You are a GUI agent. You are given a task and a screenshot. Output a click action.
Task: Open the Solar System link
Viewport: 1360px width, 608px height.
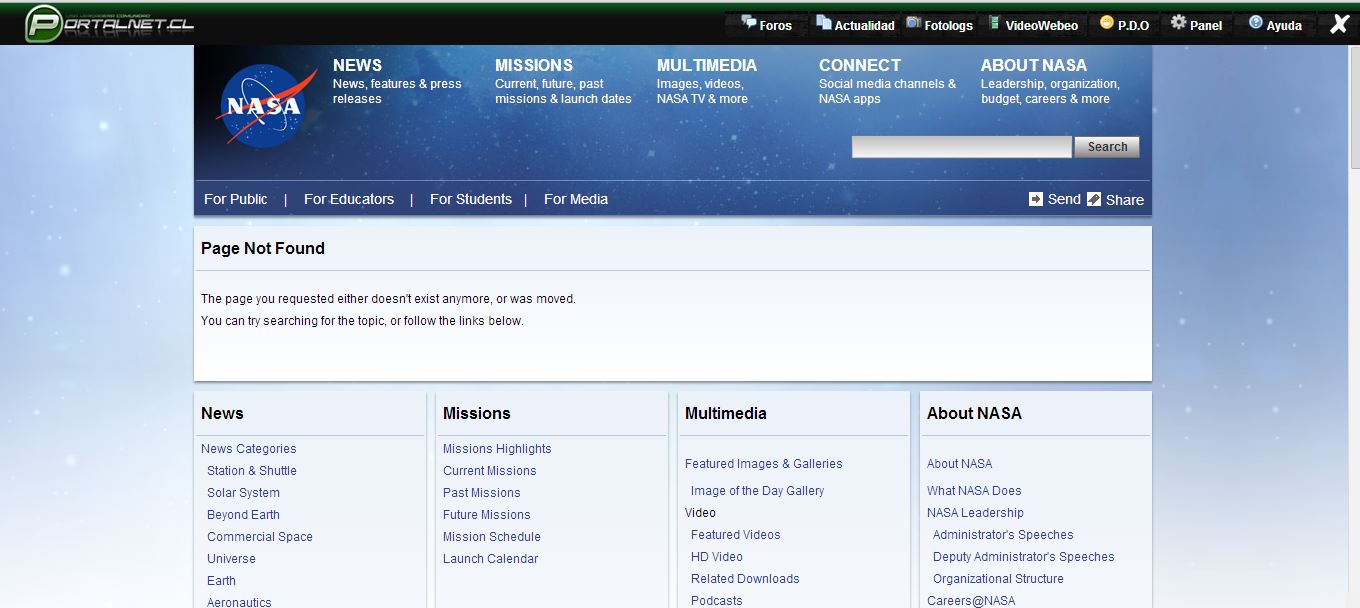243,493
